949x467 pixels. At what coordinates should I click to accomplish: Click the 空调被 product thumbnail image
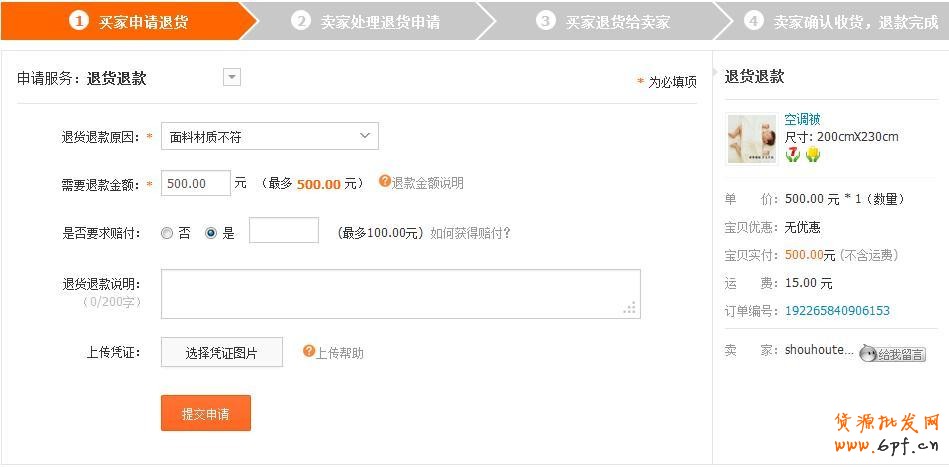(752, 138)
